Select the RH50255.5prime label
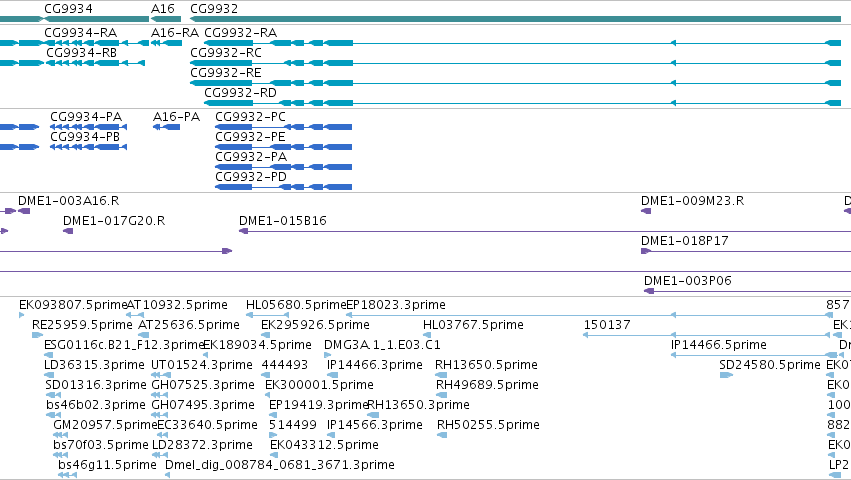The width and height of the screenshot is (851, 480). 488,425
